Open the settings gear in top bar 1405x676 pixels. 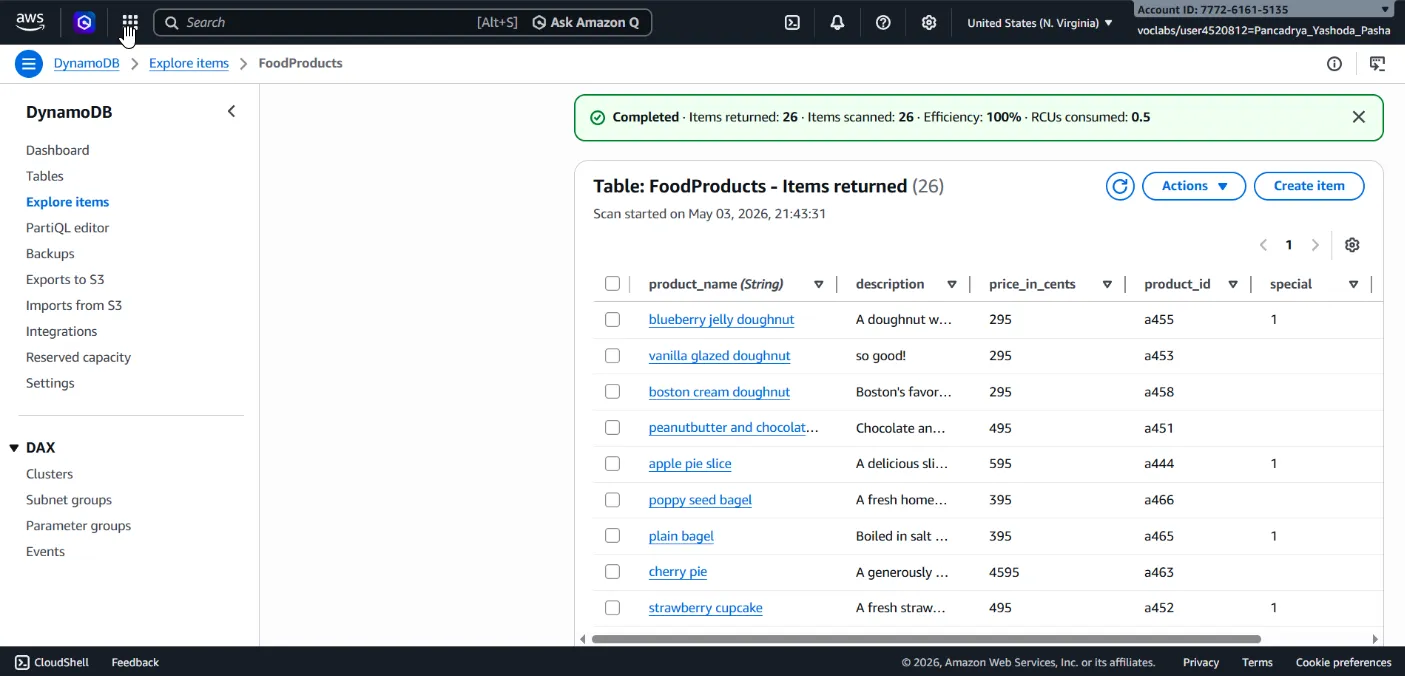click(x=929, y=22)
